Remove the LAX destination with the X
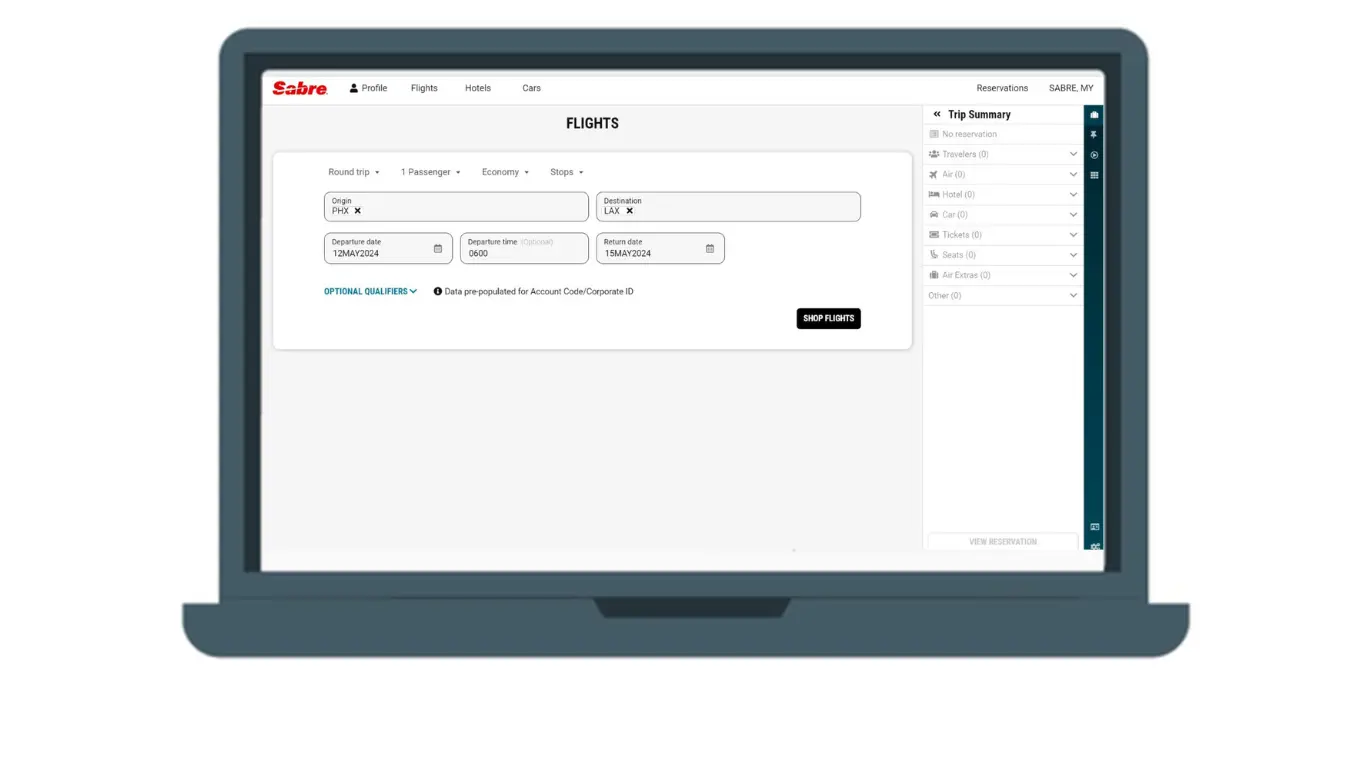The image size is (1366, 768). (x=629, y=211)
